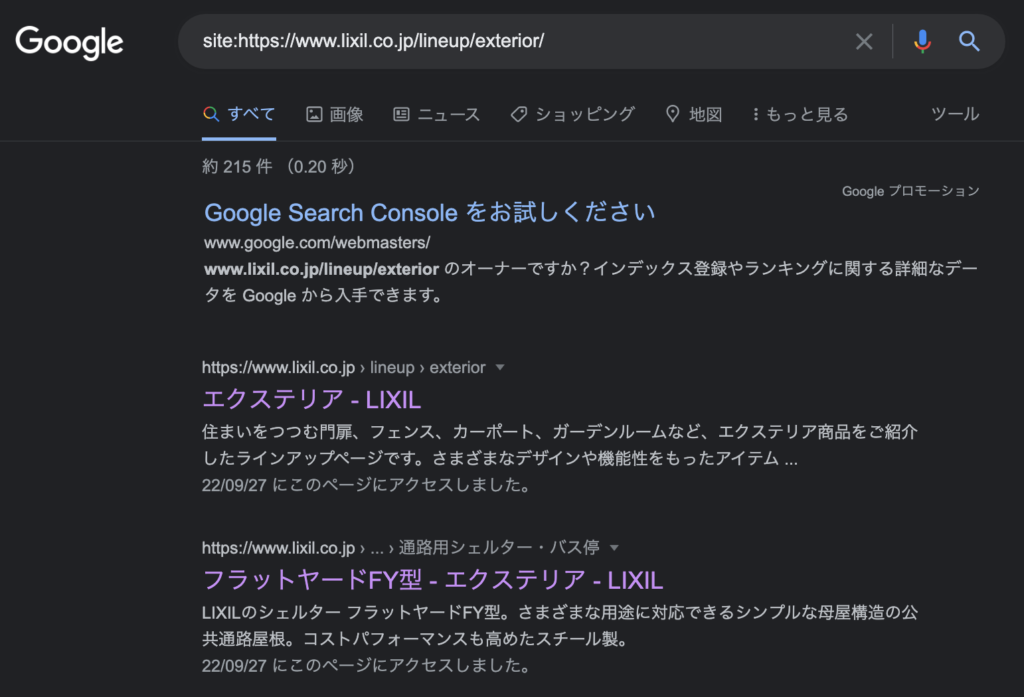Click the Google プロモーション label
Image resolution: width=1024 pixels, height=697 pixels.
pos(910,191)
